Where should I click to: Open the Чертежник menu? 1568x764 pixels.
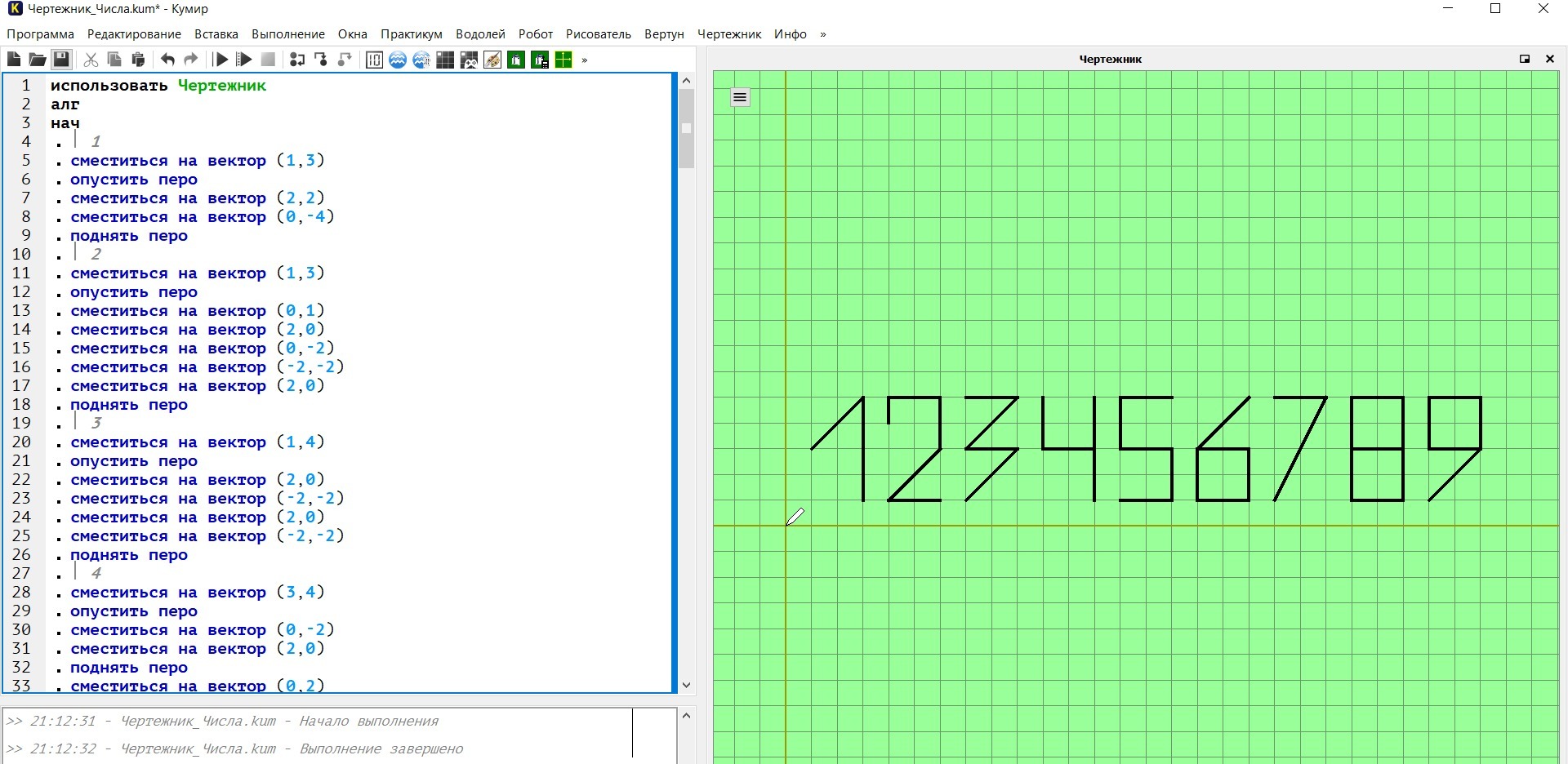pos(728,34)
